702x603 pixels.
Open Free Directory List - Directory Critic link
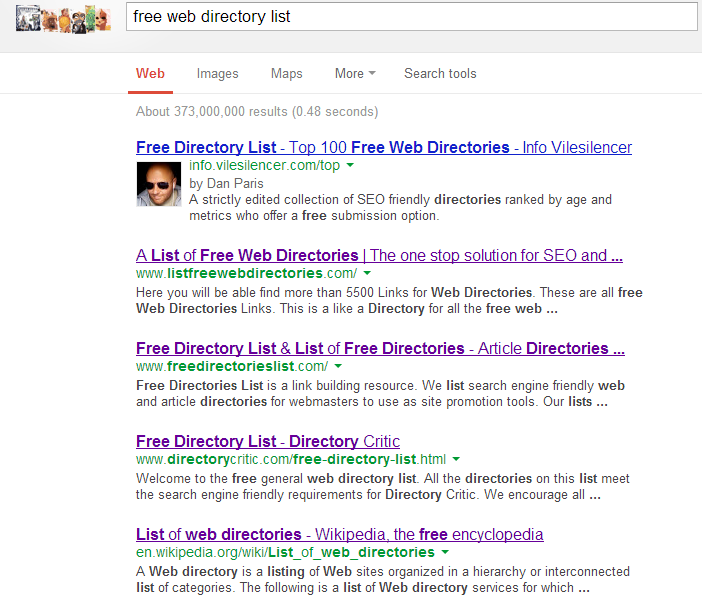(x=268, y=441)
